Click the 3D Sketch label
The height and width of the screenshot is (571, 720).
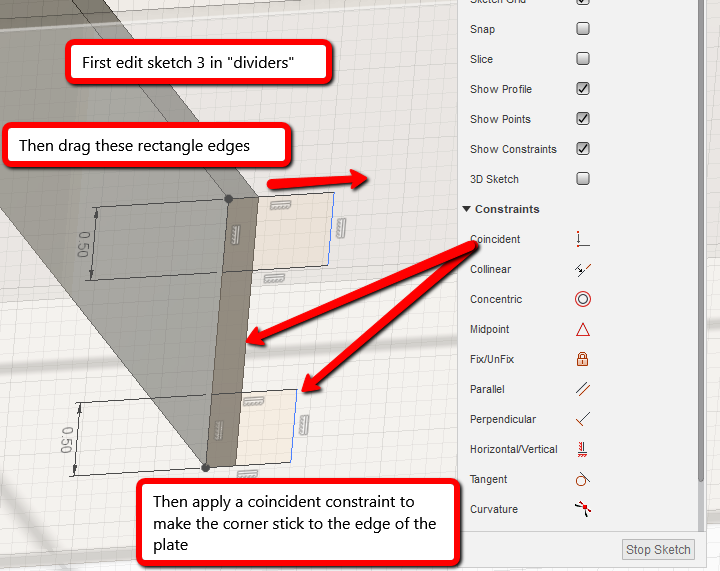(494, 179)
